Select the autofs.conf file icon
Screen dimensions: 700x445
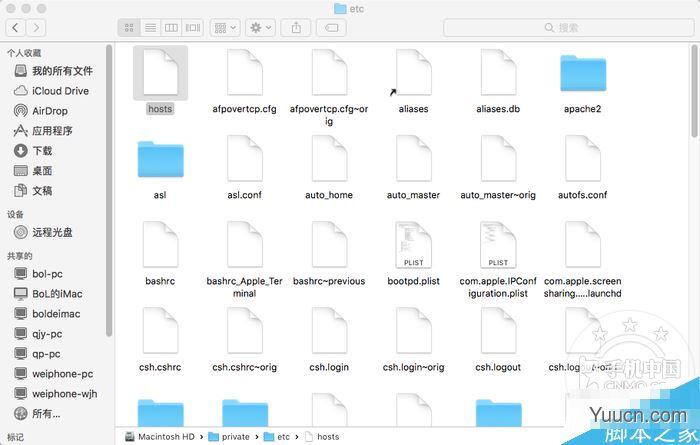pyautogui.click(x=583, y=158)
